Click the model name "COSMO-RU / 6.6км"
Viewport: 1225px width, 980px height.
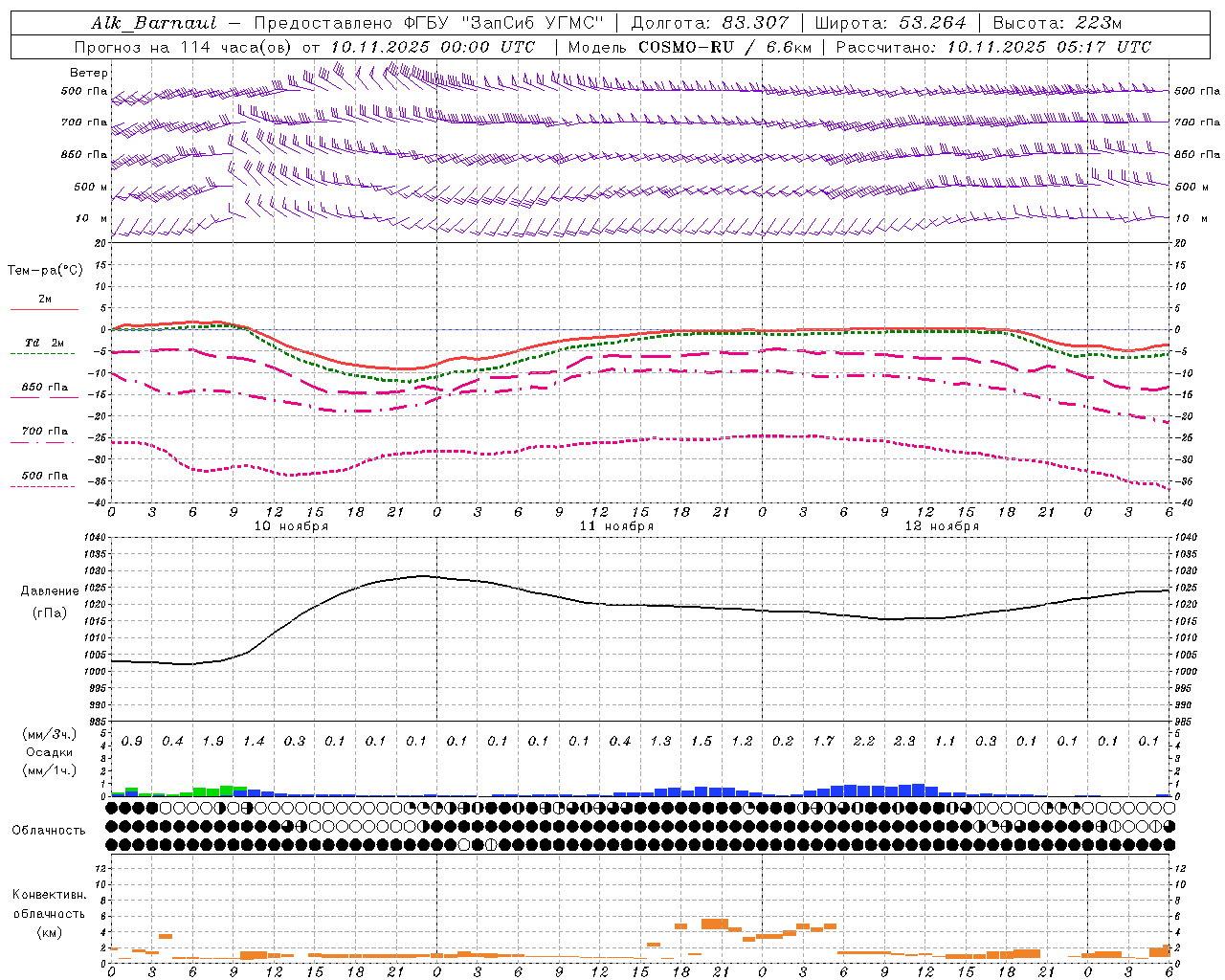727,47
